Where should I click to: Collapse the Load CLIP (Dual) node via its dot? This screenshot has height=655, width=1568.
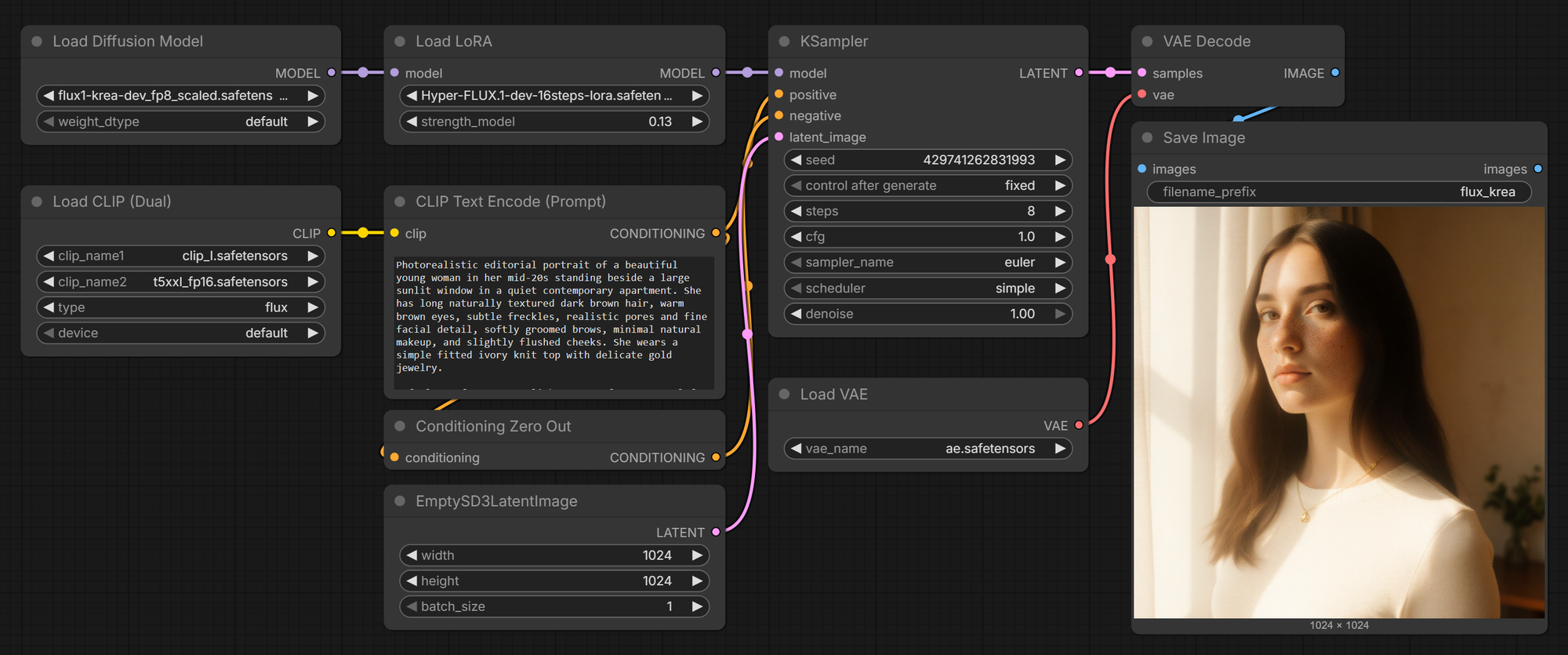pyautogui.click(x=37, y=202)
